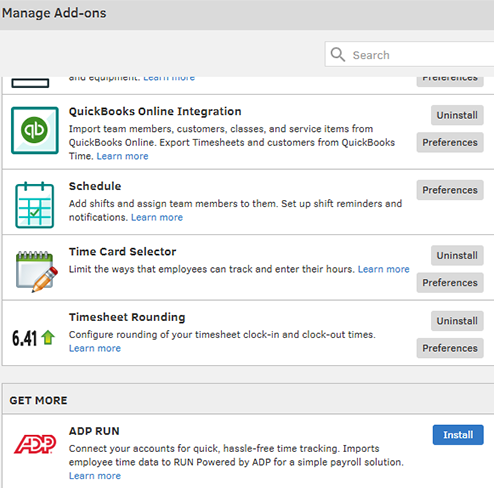Screen dimensions: 494x488
Task: Uninstall QuickBooks Online Integration
Action: [457, 115]
